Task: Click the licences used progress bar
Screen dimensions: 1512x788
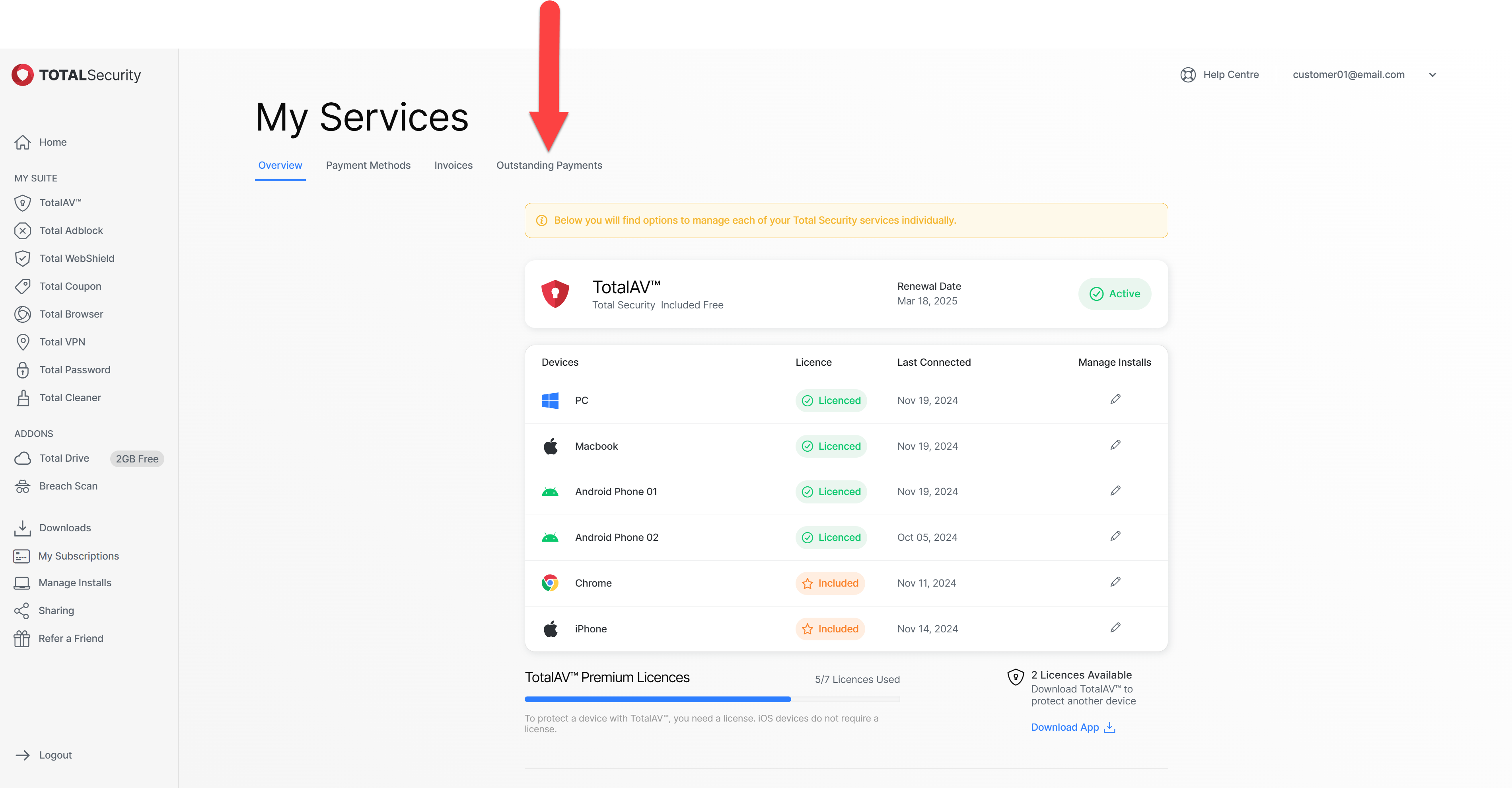Action: [x=712, y=699]
